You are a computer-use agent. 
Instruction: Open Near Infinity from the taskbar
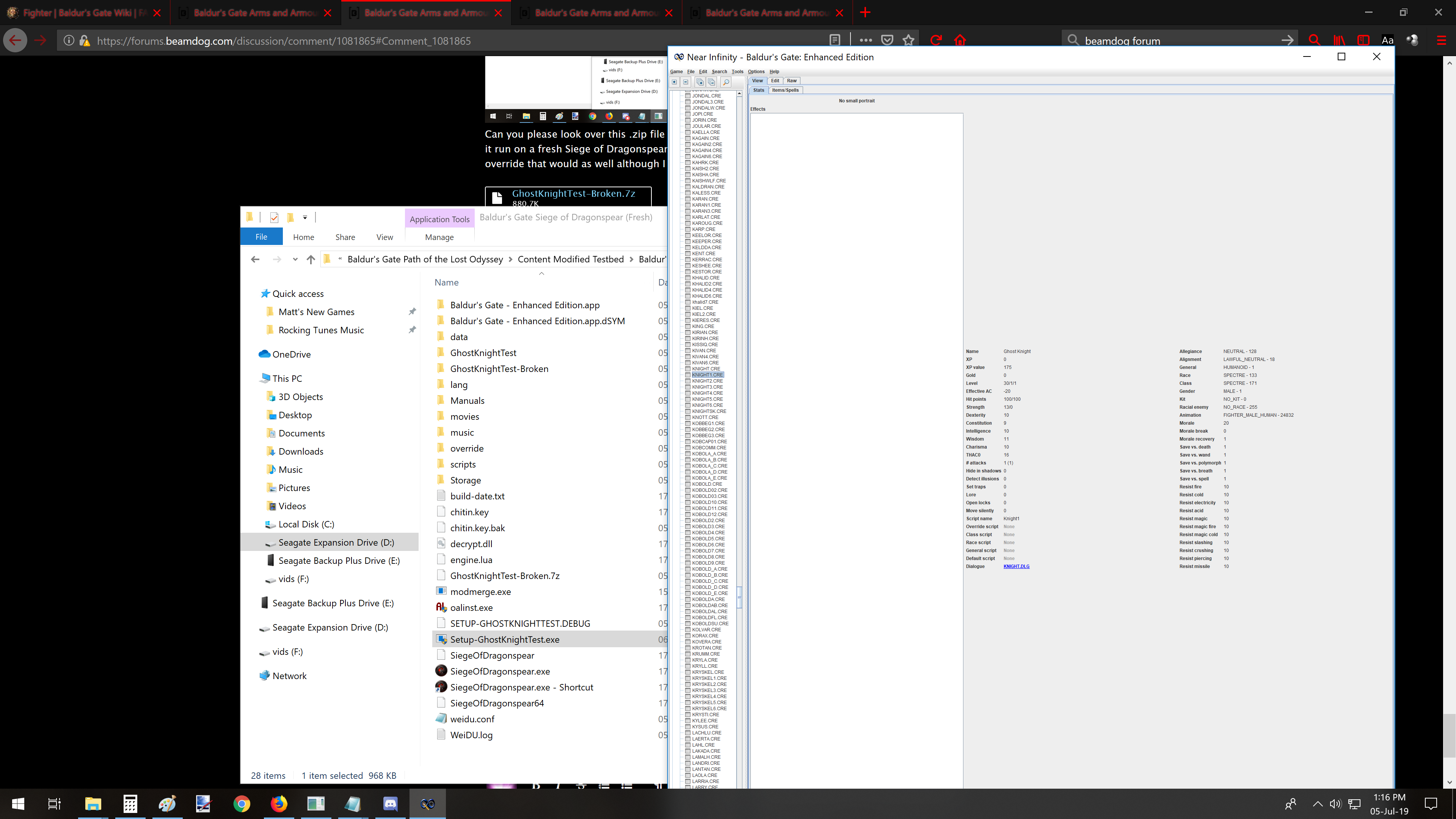pos(428,804)
